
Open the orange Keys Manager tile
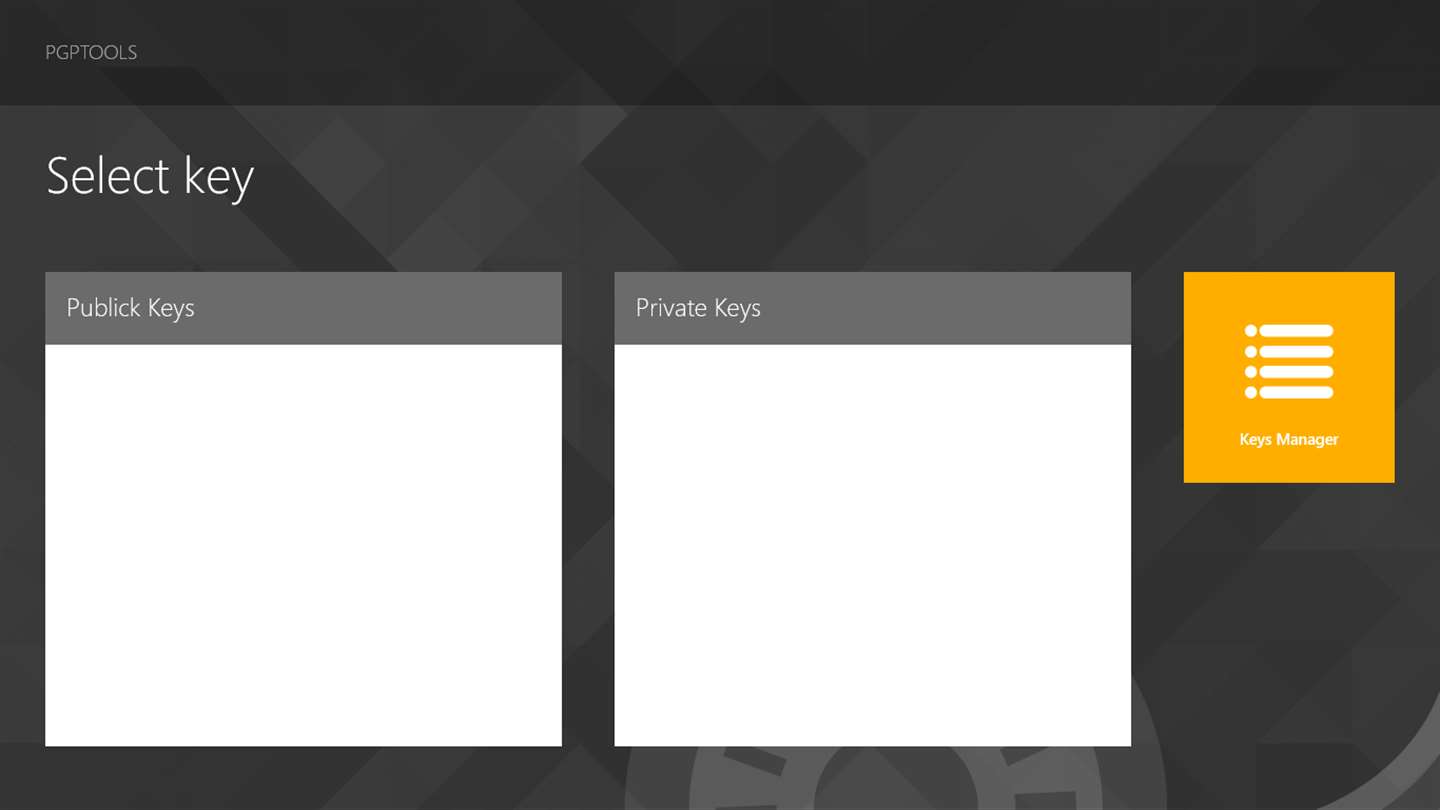click(1289, 377)
